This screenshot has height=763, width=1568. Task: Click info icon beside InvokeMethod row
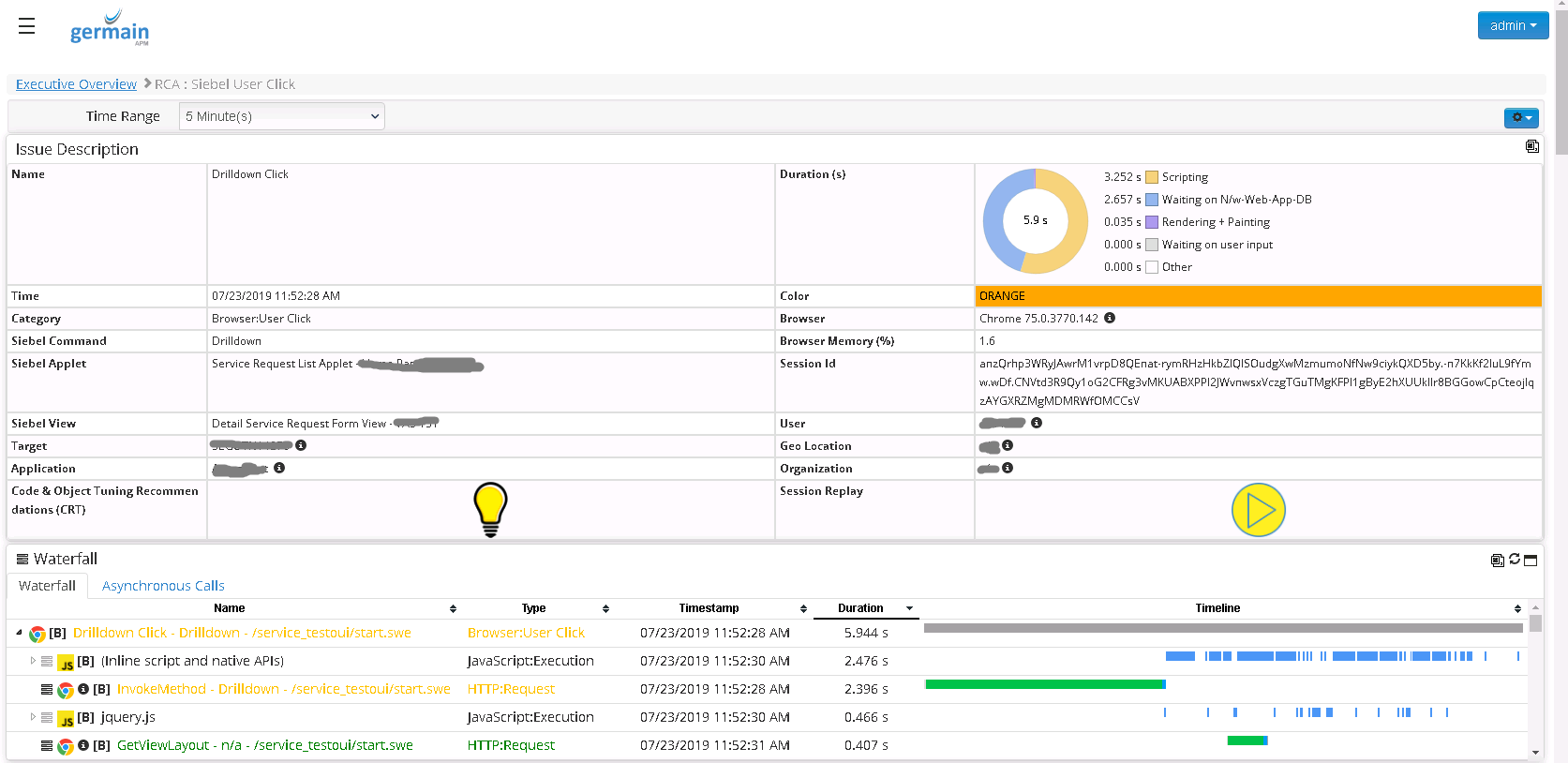[83, 689]
